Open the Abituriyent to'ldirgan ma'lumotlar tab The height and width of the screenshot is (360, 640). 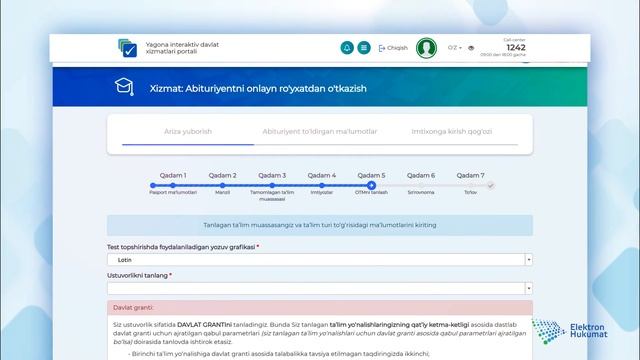(320, 131)
